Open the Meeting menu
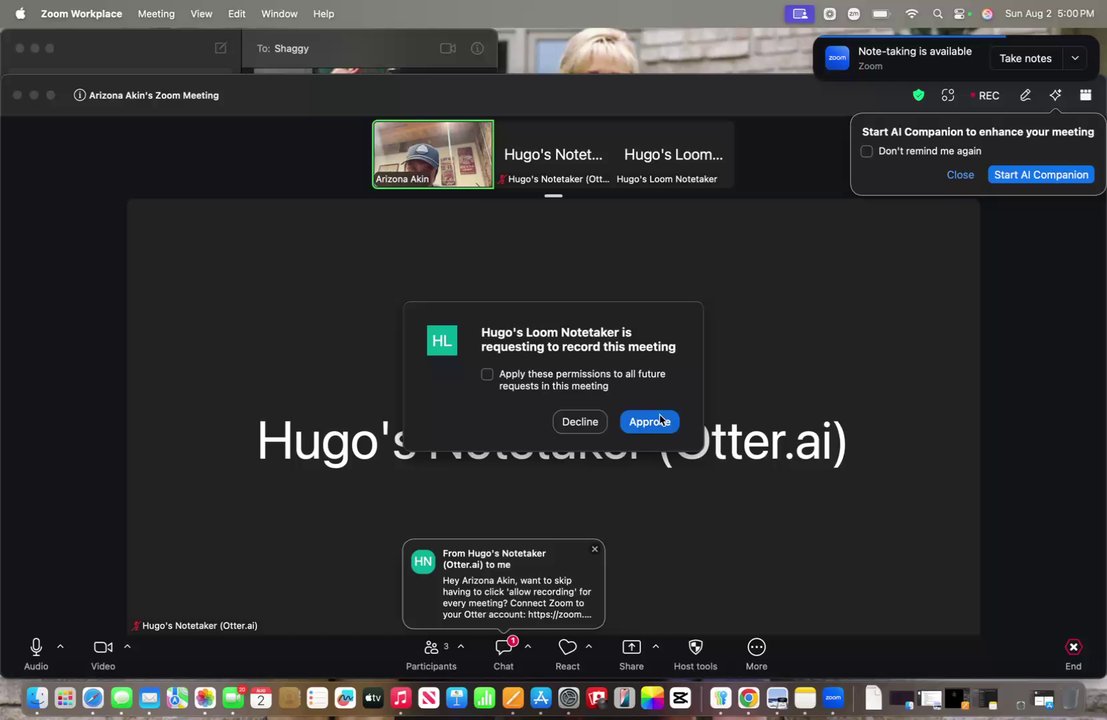 (156, 13)
